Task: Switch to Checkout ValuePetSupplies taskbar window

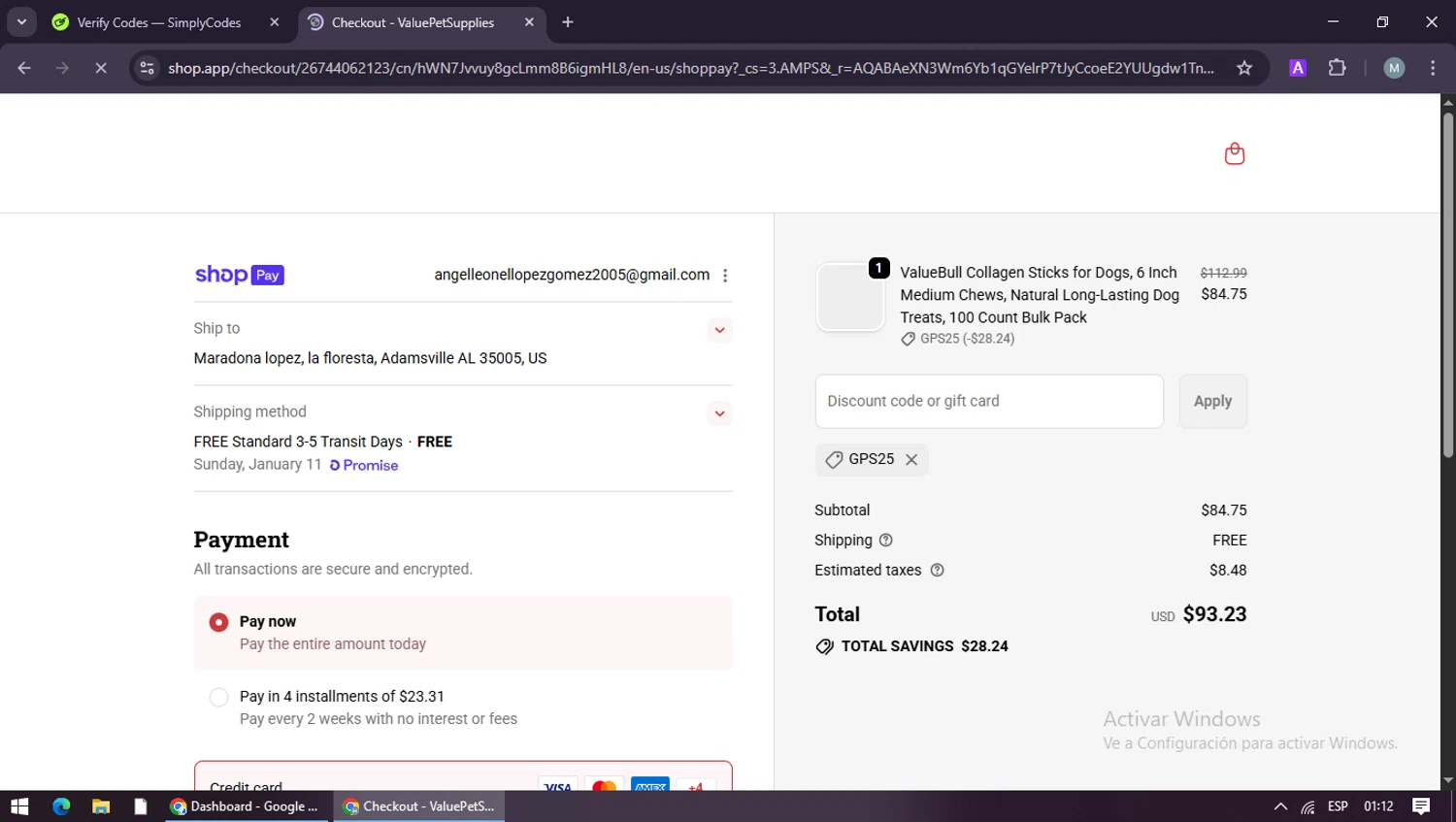Action: click(x=419, y=806)
